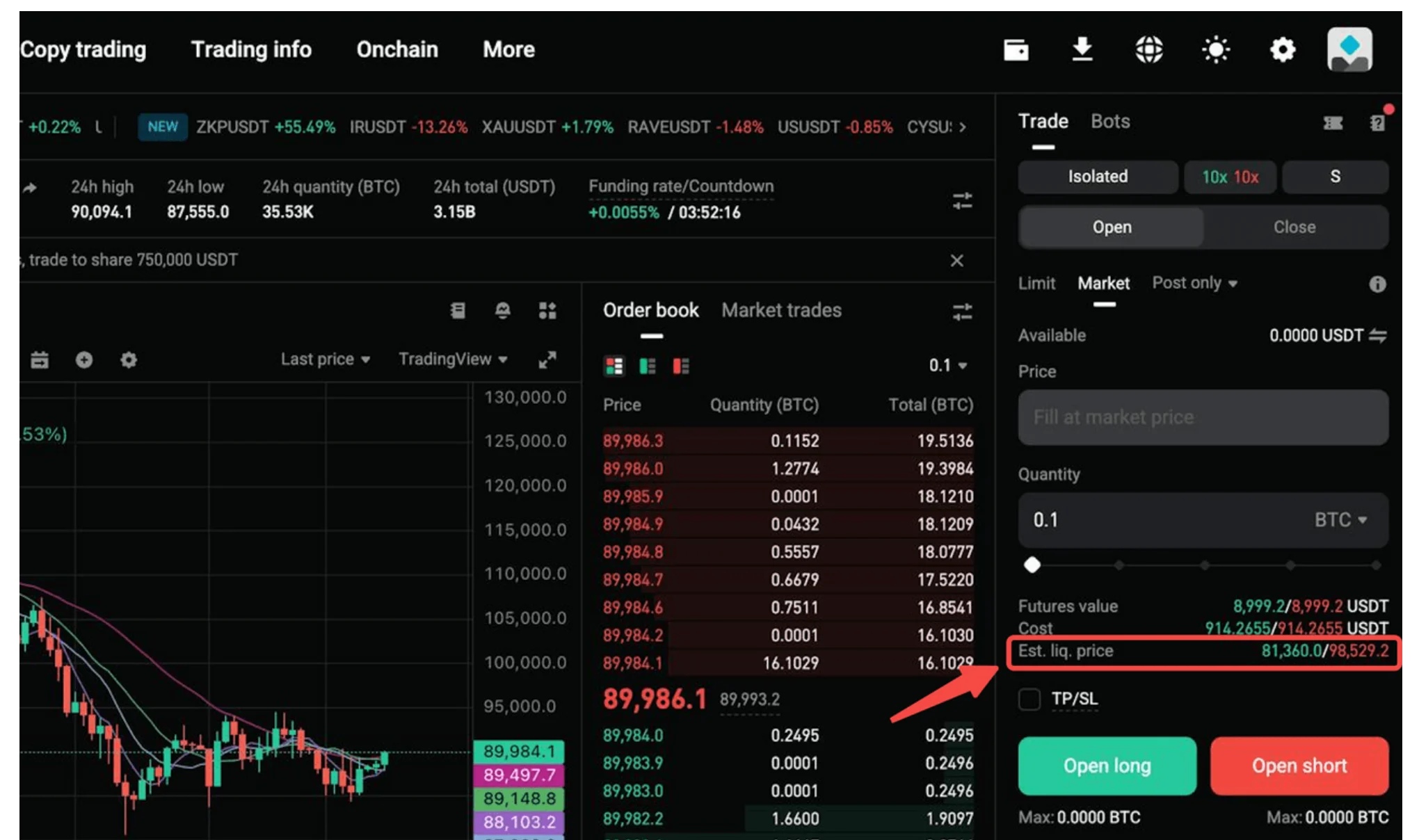The height and width of the screenshot is (840, 1419).
Task: Open the BTC quantity unit dropdown
Action: (x=1340, y=519)
